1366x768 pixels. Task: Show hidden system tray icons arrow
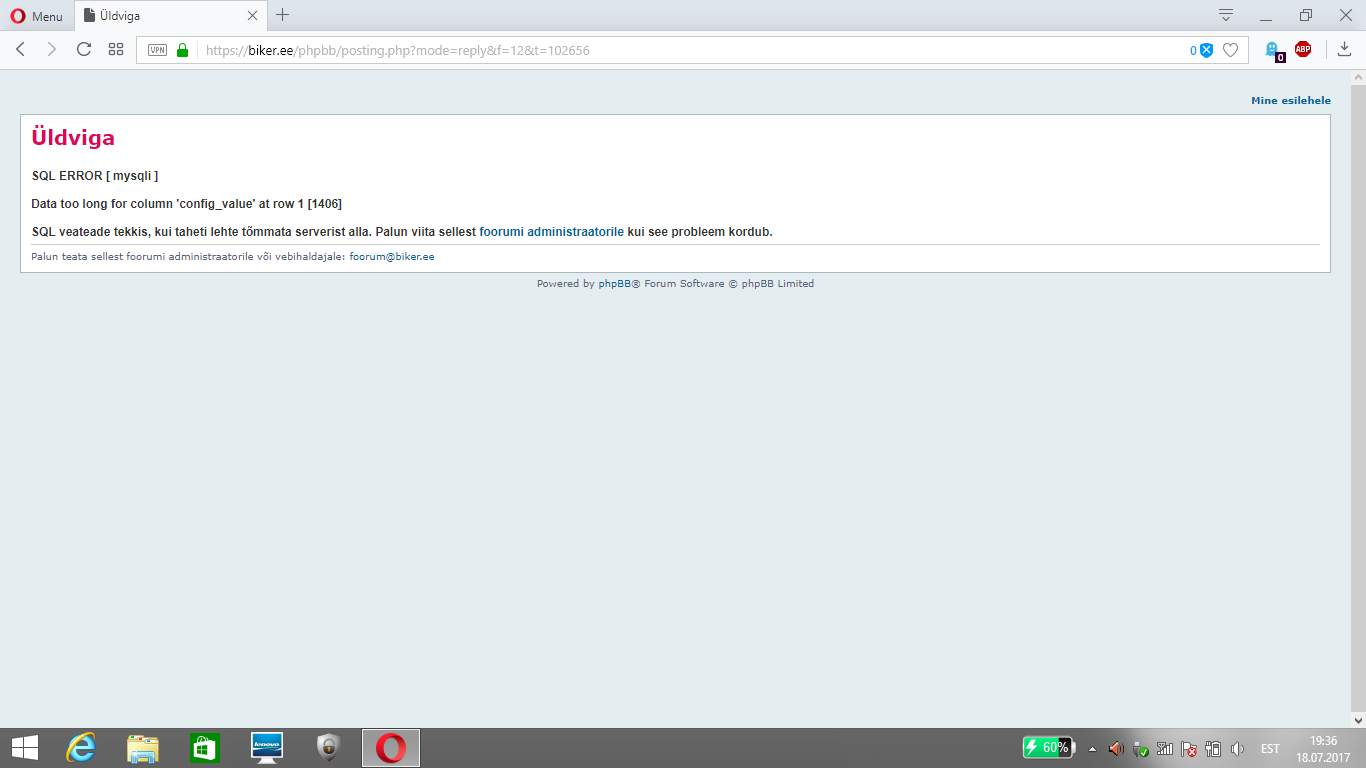(x=1092, y=749)
